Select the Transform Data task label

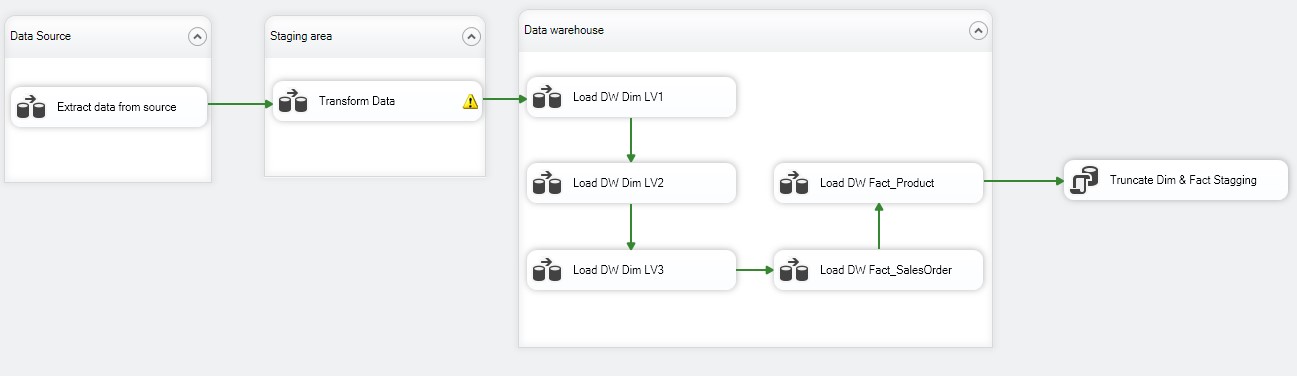point(357,101)
